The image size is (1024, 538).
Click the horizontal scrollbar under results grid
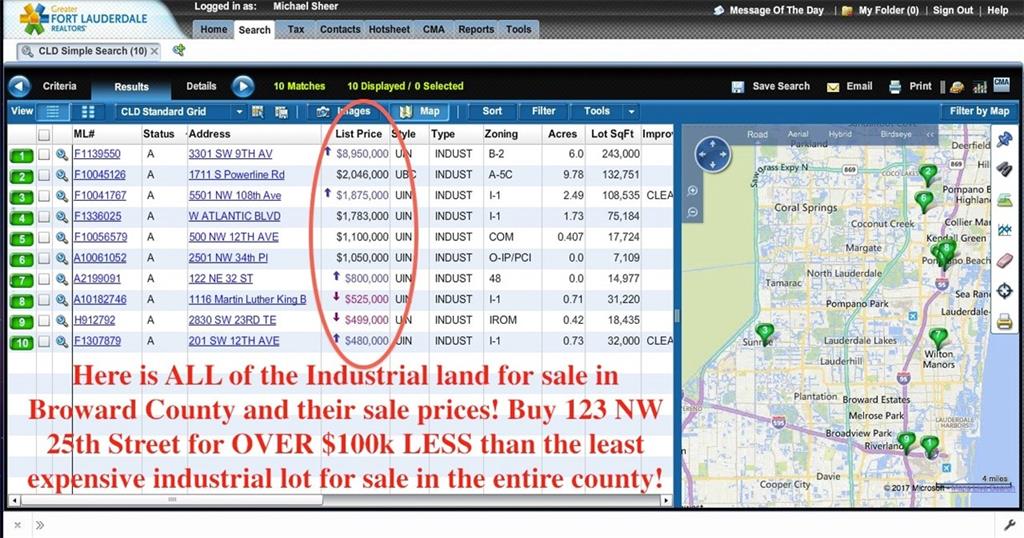[x=172, y=499]
